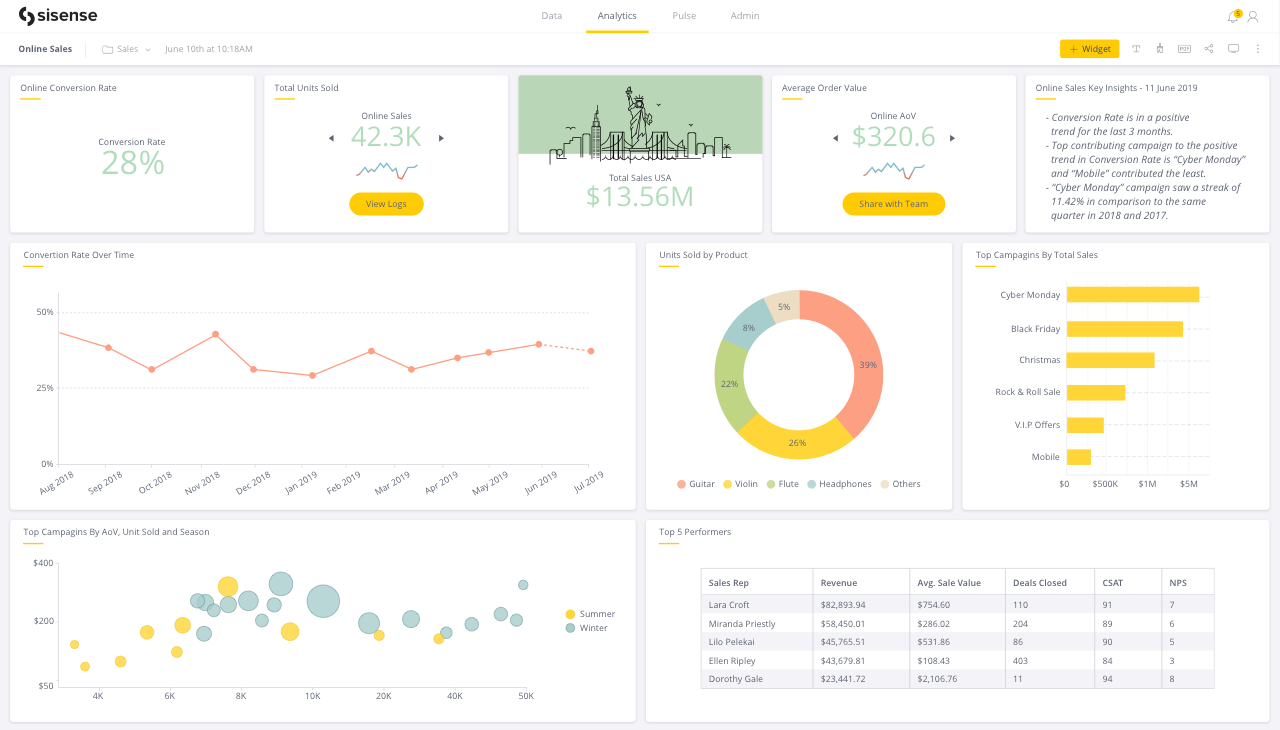
Task: Switch to the Pulse tab
Action: (684, 16)
